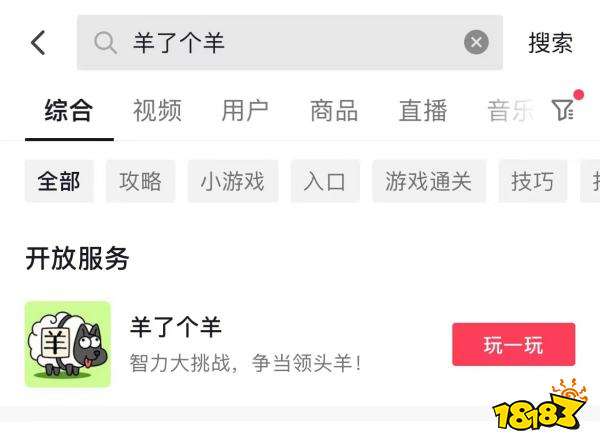This screenshot has height=447, width=600.
Task: Select the 全部 filter chip
Action: point(59,181)
